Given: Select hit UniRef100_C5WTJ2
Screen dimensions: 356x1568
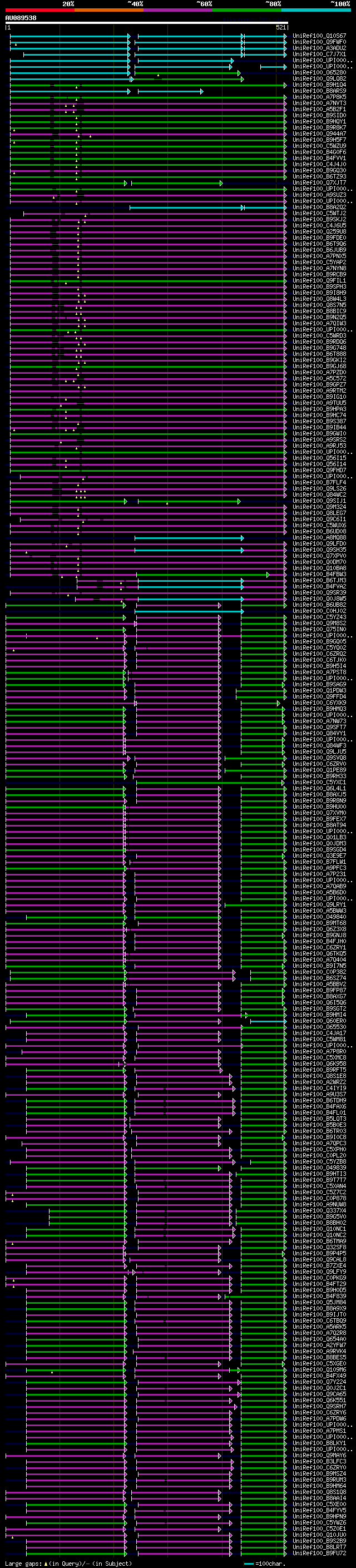Looking at the screenshot, I should 319,213.
